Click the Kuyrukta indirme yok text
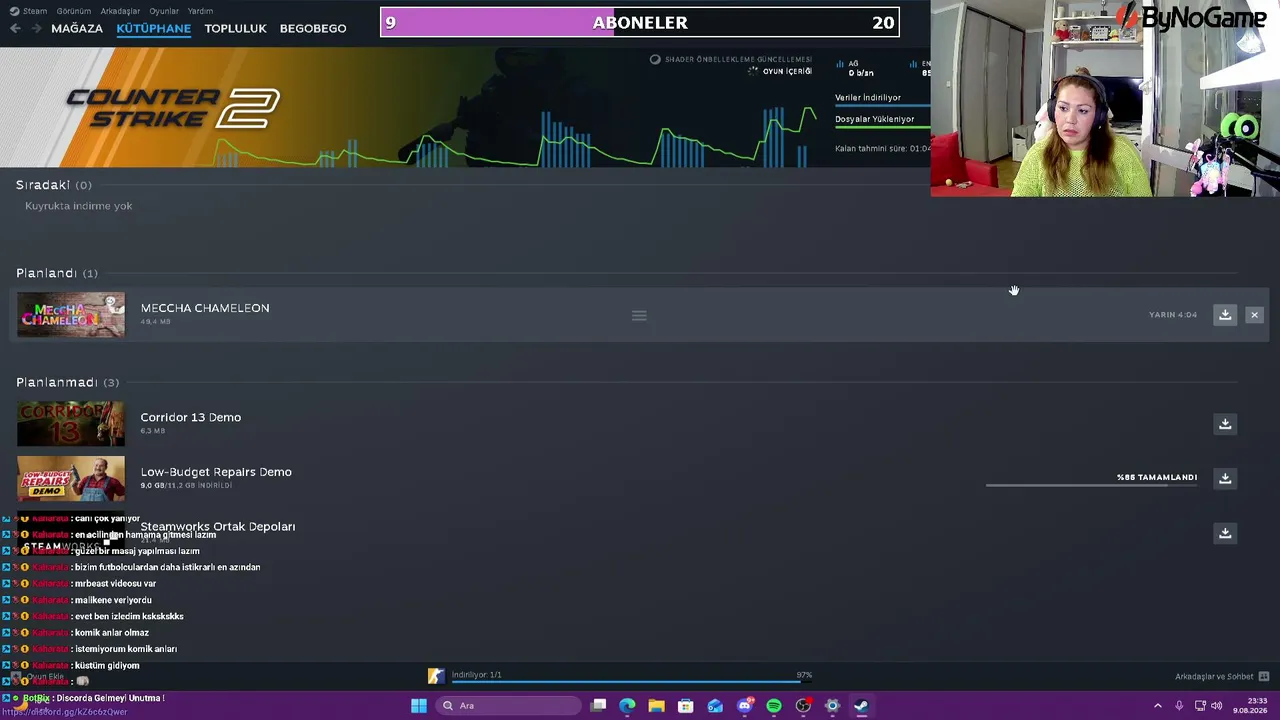Viewport: 1280px width, 720px height. pyautogui.click(x=79, y=206)
